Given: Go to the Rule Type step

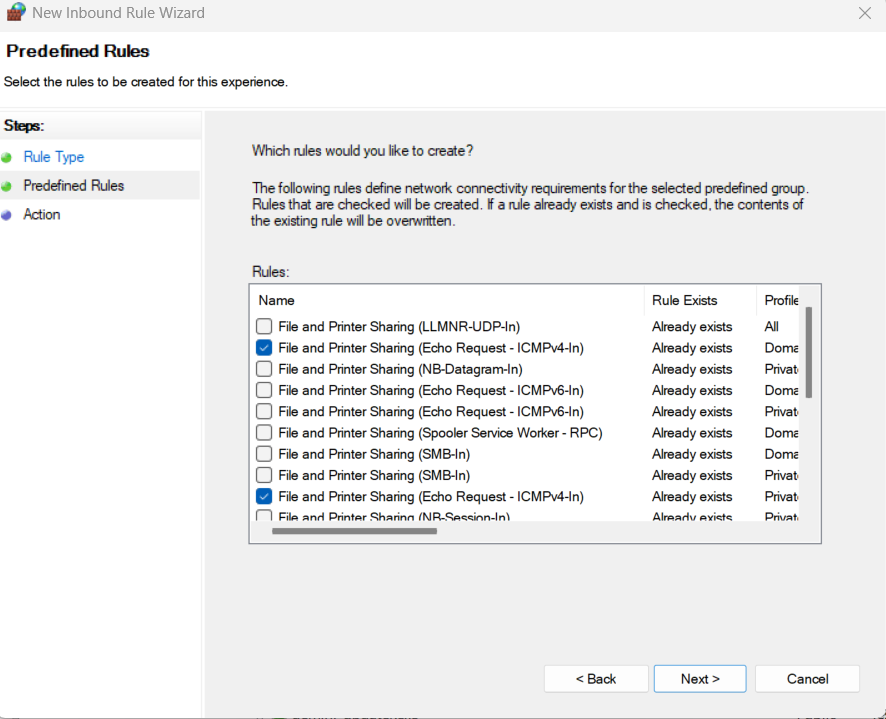Looking at the screenshot, I should point(54,157).
